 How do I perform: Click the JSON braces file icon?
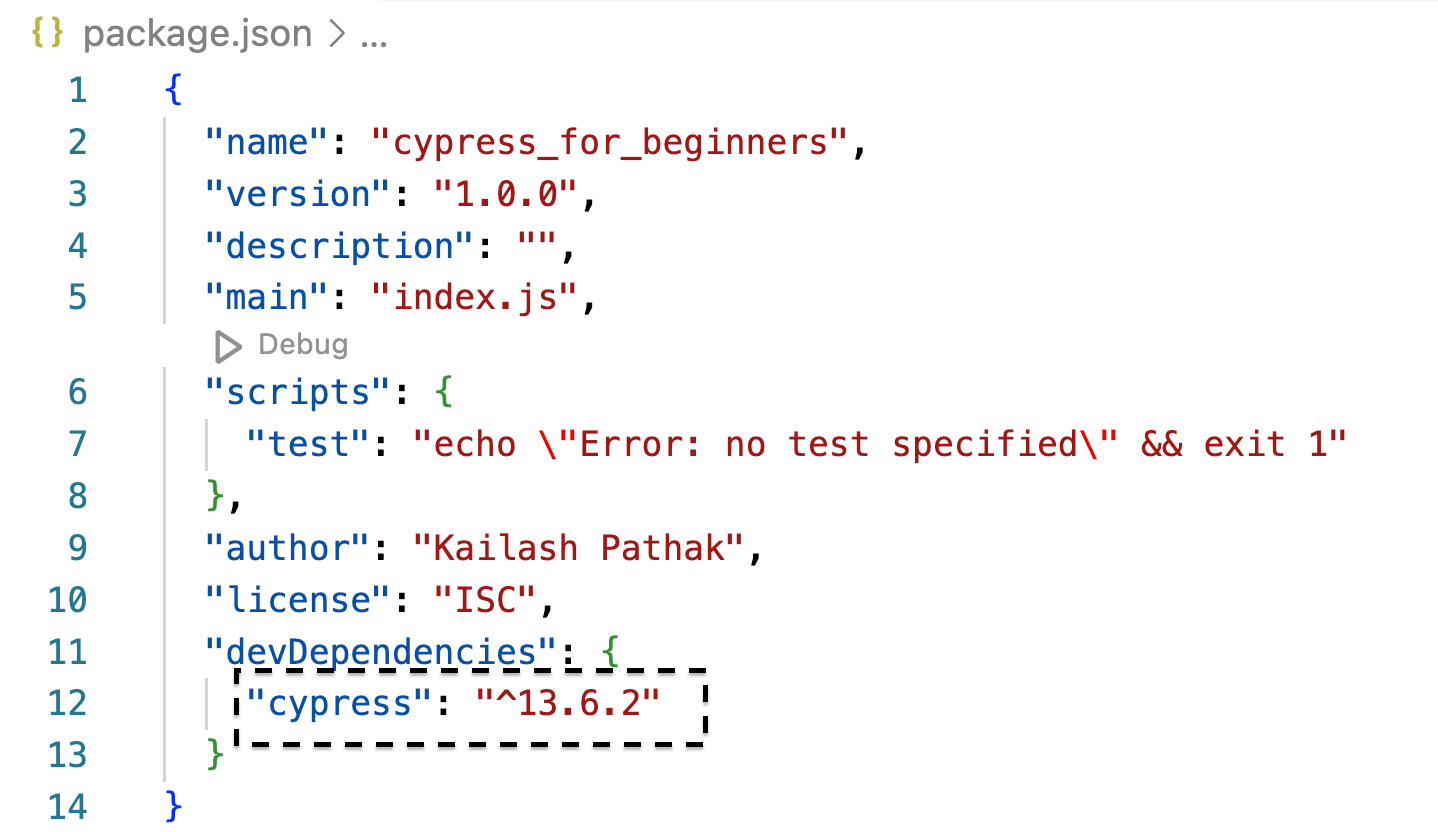(x=47, y=35)
